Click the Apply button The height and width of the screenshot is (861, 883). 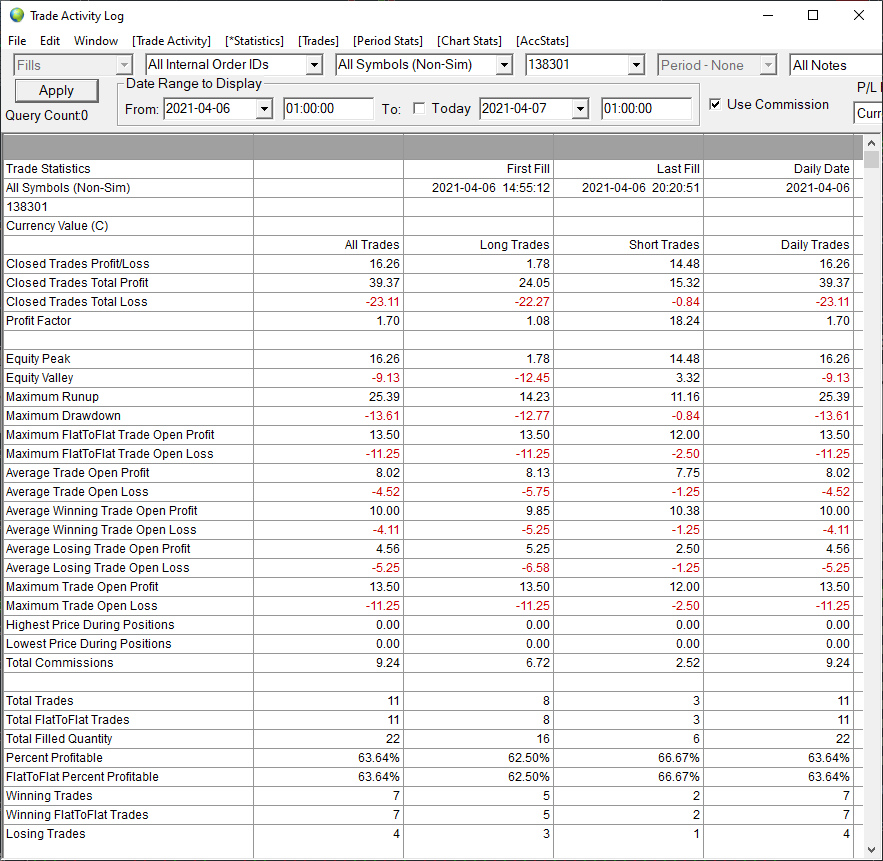tap(56, 90)
